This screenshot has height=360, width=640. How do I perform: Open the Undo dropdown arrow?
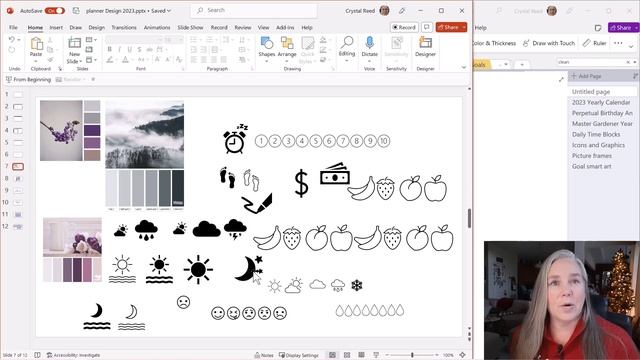coord(19,40)
